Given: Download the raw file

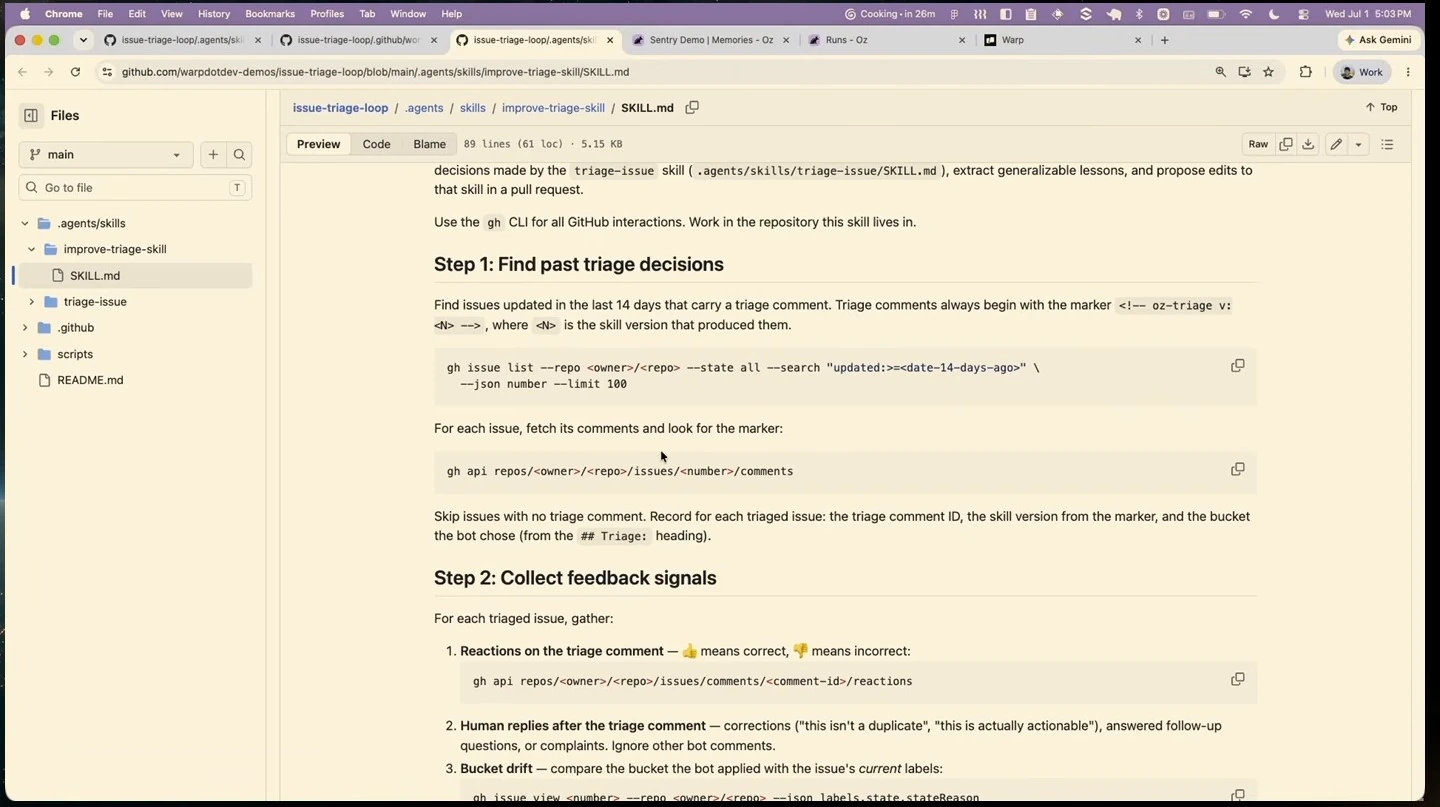Looking at the screenshot, I should tap(1308, 144).
